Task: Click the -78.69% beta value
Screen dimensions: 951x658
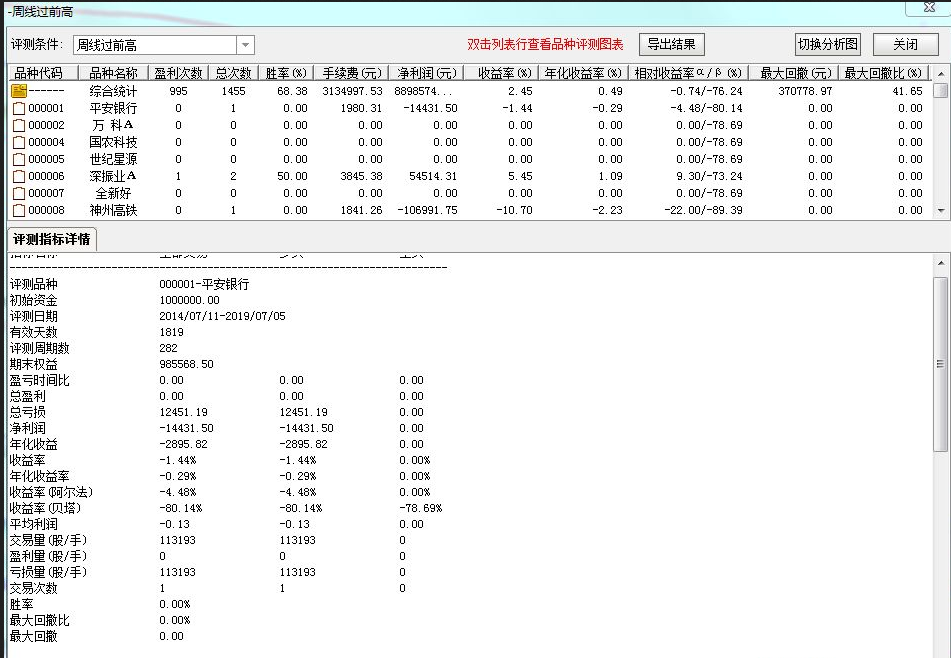Action: (x=420, y=508)
